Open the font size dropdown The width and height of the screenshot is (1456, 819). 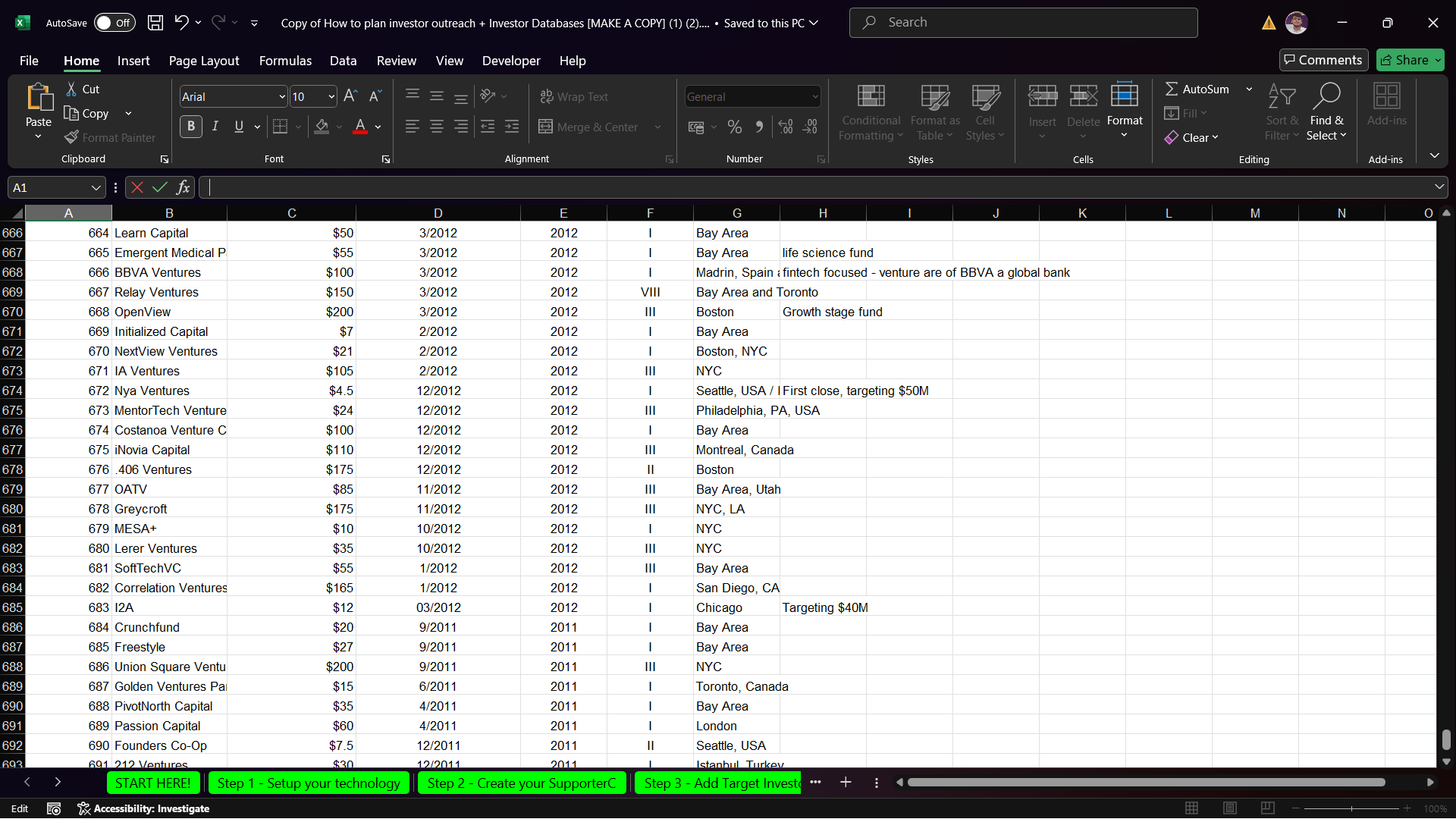click(331, 96)
